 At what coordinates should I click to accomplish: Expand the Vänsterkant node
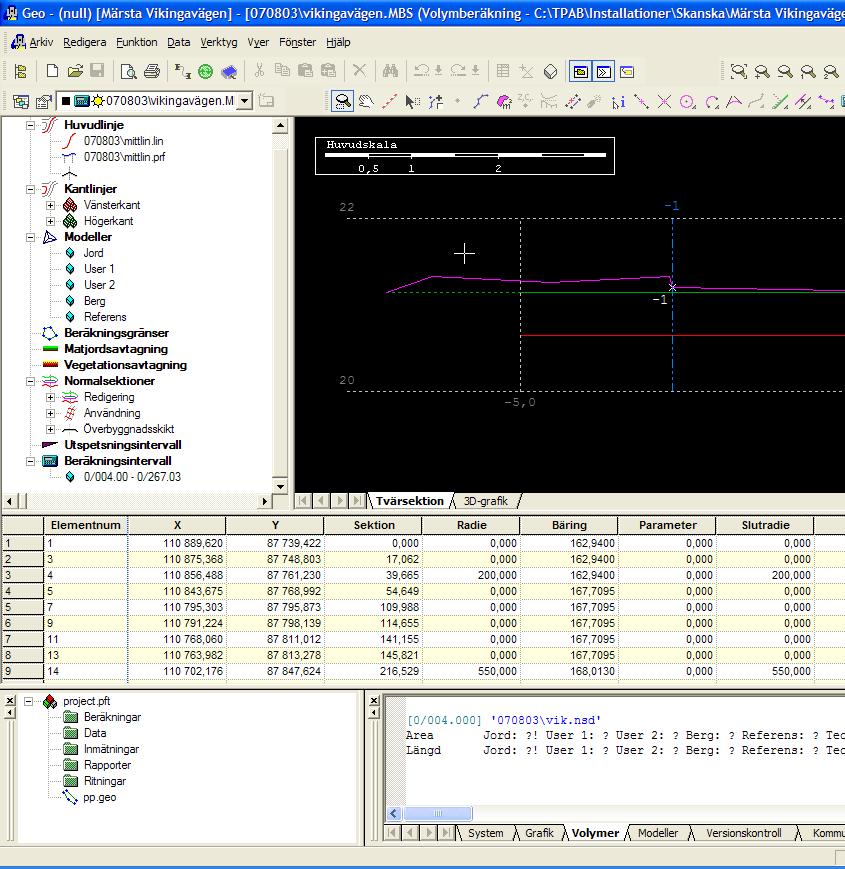[50, 205]
